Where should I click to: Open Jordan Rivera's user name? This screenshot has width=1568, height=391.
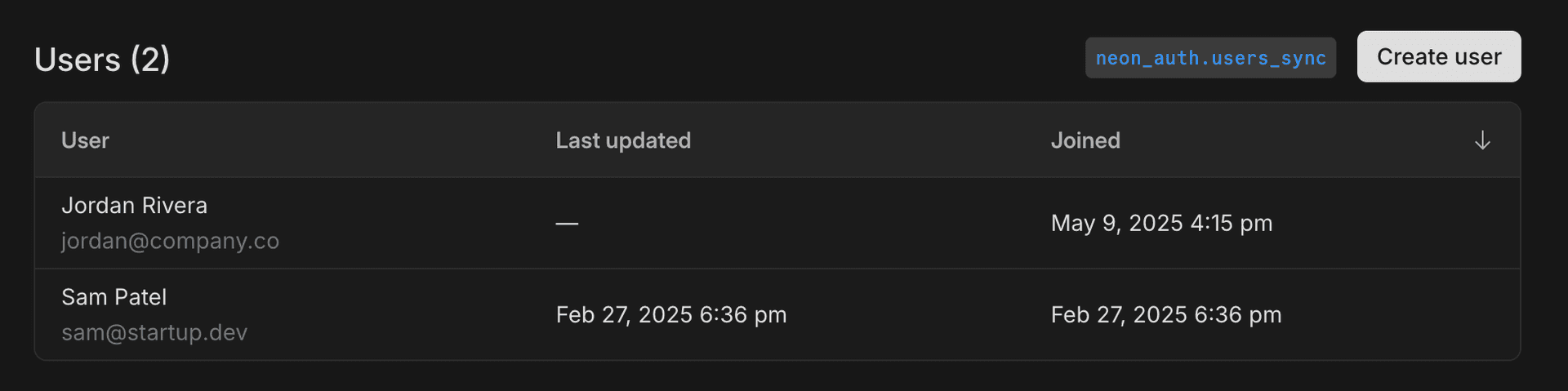point(135,205)
